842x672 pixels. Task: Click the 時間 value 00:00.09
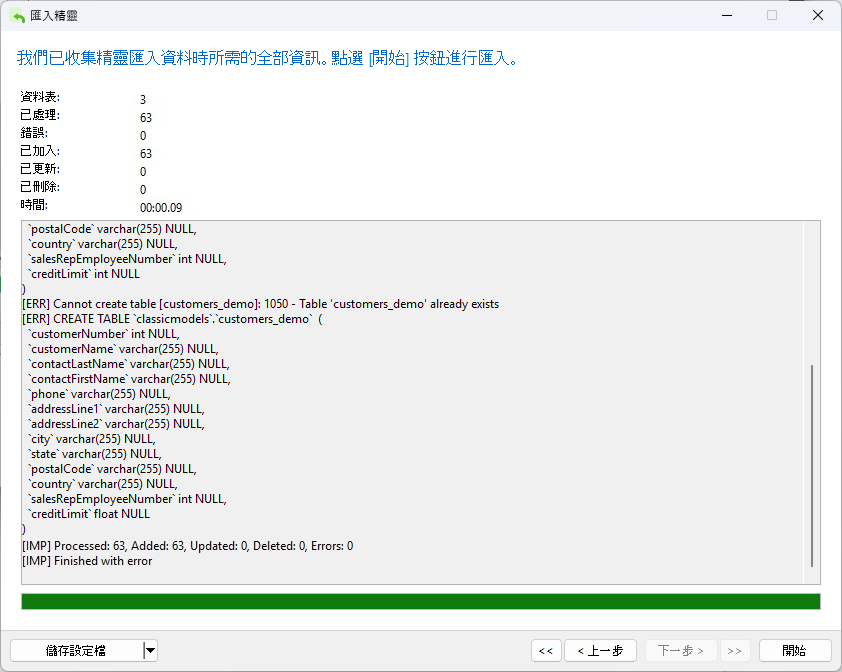[161, 207]
